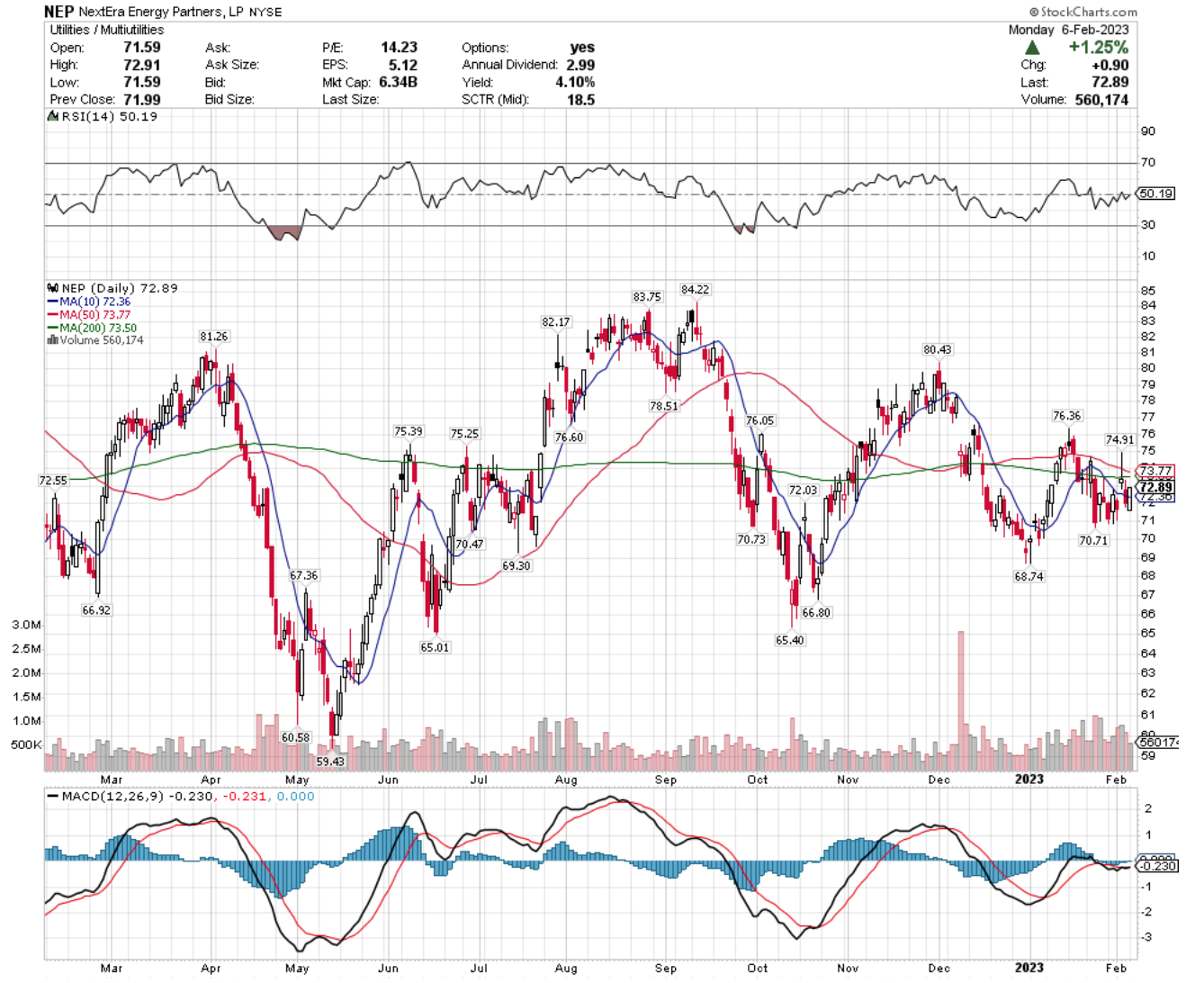Click the -0.230 MACD axis tag

tap(1155, 866)
